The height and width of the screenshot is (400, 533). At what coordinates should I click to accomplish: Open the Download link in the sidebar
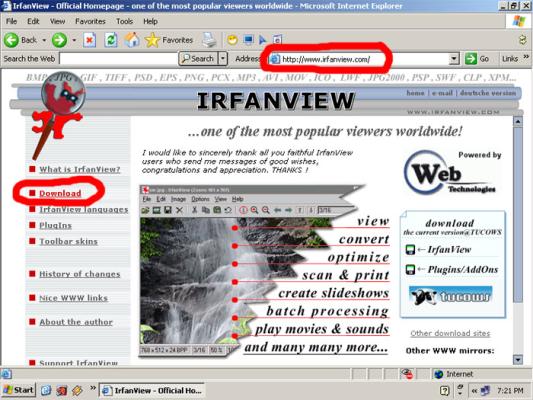coord(60,193)
